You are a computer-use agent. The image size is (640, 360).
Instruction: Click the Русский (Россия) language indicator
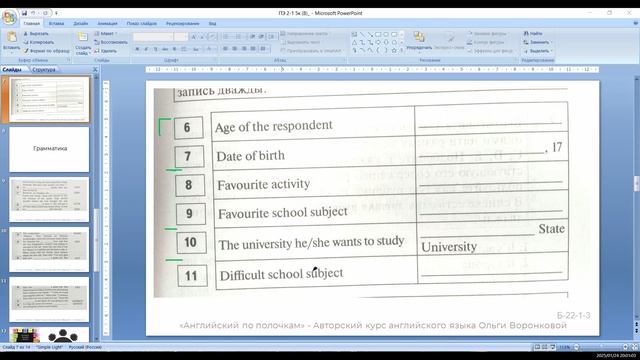click(x=85, y=347)
